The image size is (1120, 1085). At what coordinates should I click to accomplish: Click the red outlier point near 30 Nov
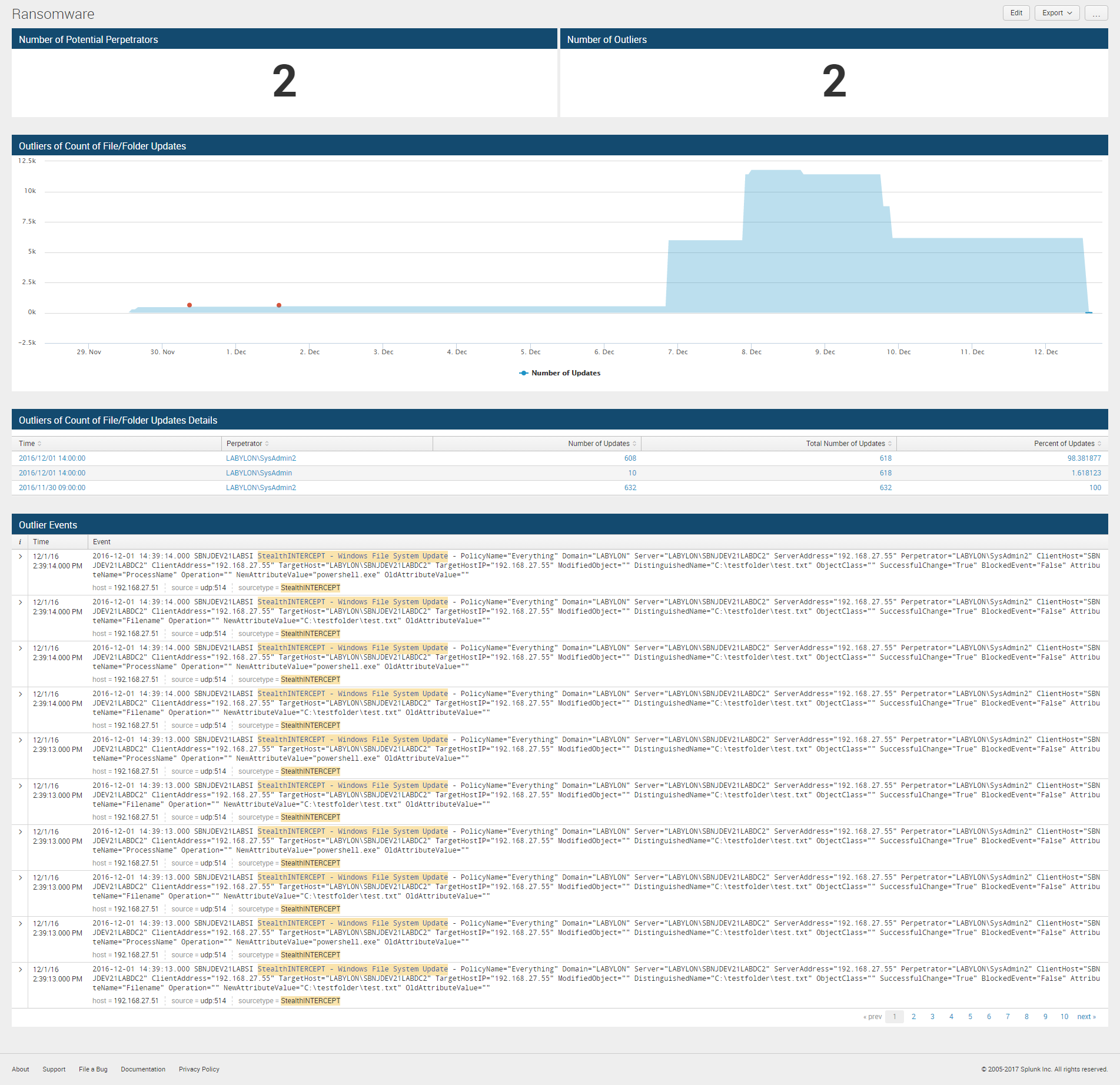[x=190, y=305]
